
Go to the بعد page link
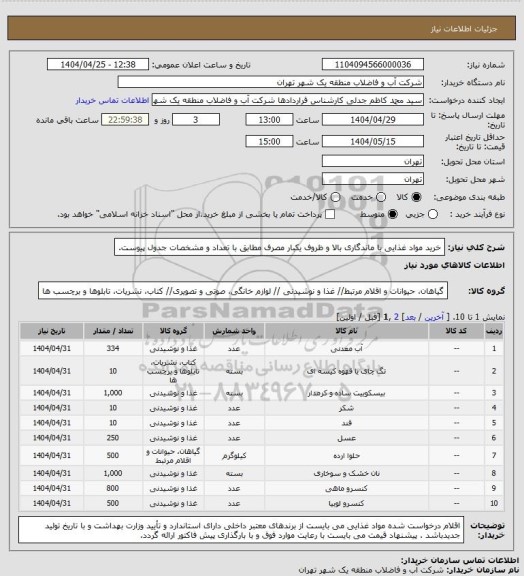click(410, 317)
